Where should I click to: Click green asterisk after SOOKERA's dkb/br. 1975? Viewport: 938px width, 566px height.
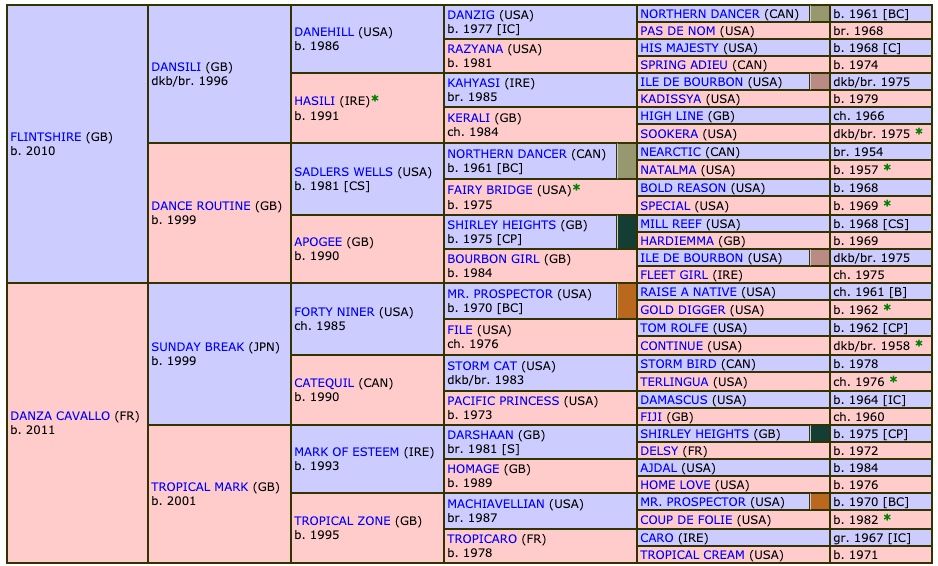point(919,132)
